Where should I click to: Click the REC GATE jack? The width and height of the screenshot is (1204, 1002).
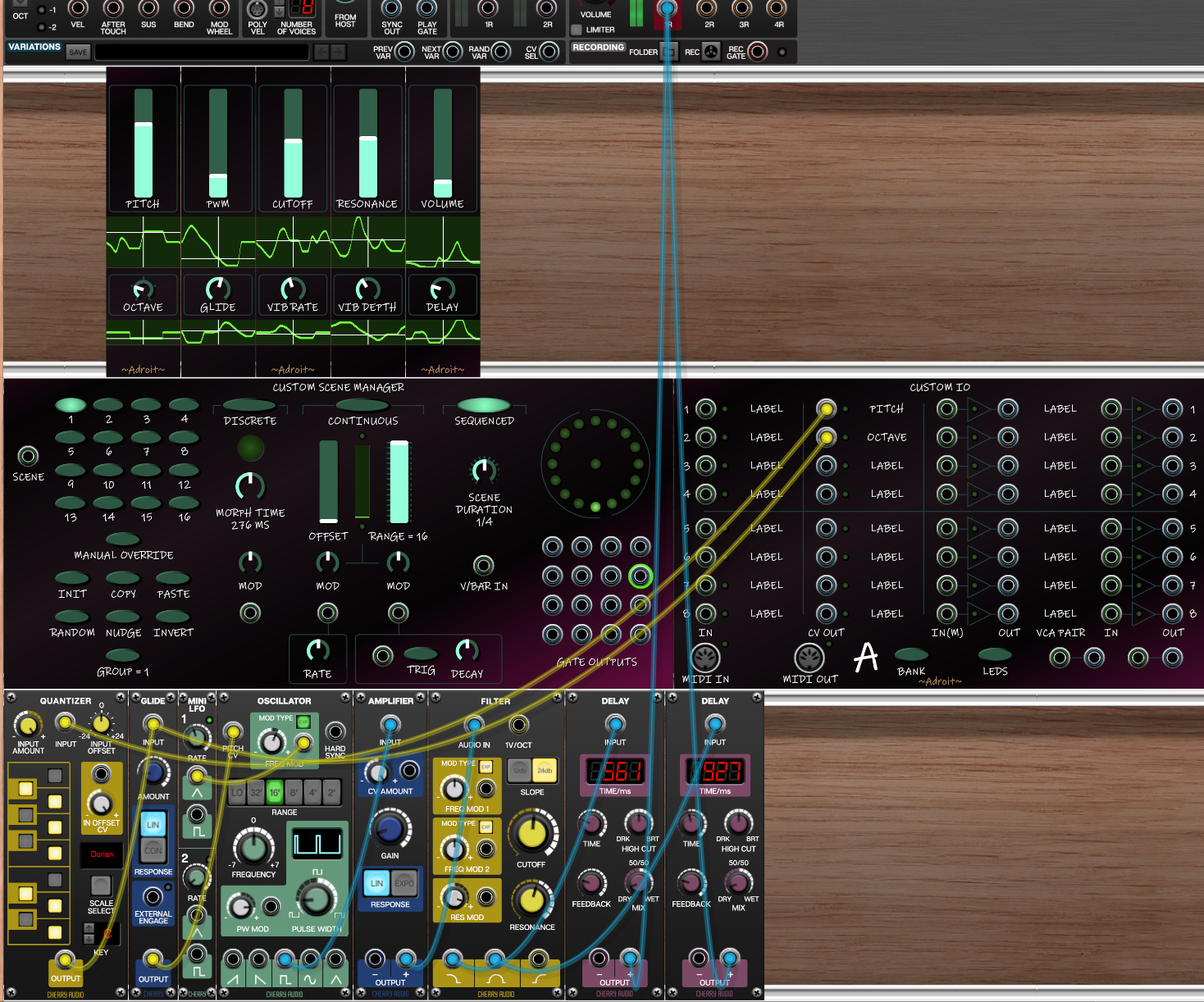pos(758,52)
